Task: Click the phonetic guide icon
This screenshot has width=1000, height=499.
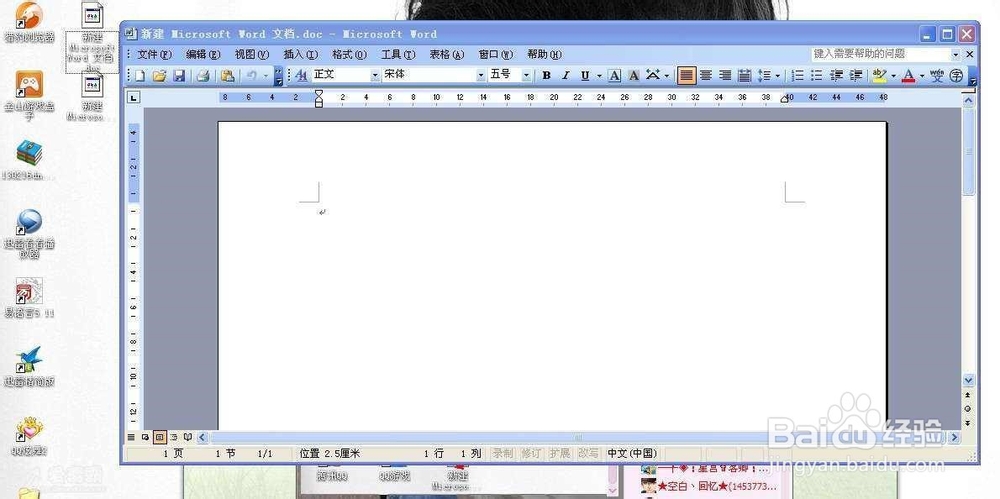Action: pyautogui.click(x=937, y=76)
